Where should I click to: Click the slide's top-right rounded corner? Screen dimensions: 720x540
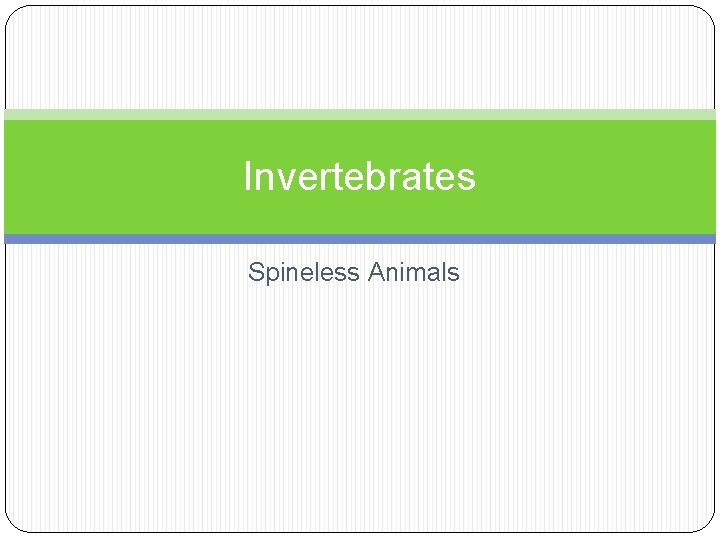point(706,14)
